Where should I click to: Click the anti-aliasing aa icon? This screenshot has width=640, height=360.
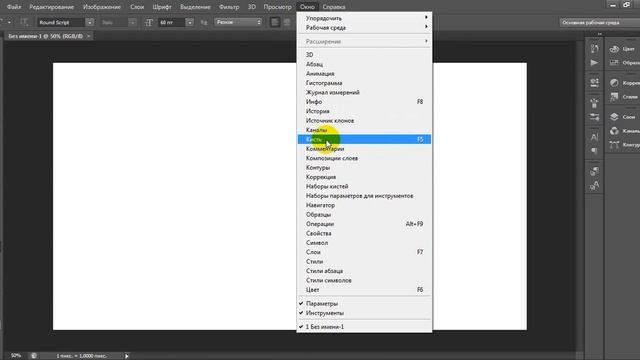coord(204,22)
